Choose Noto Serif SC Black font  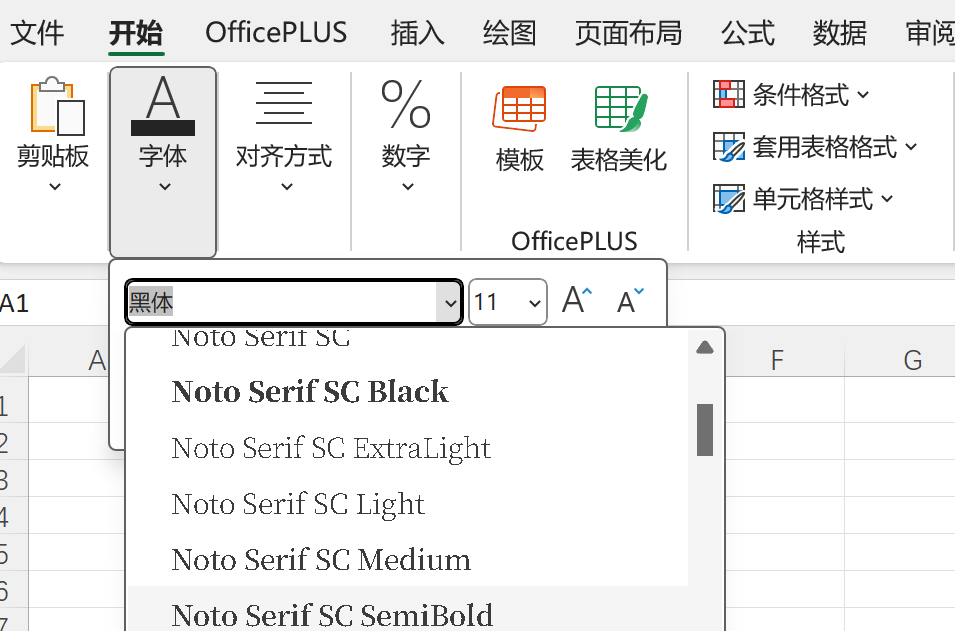pos(310,392)
